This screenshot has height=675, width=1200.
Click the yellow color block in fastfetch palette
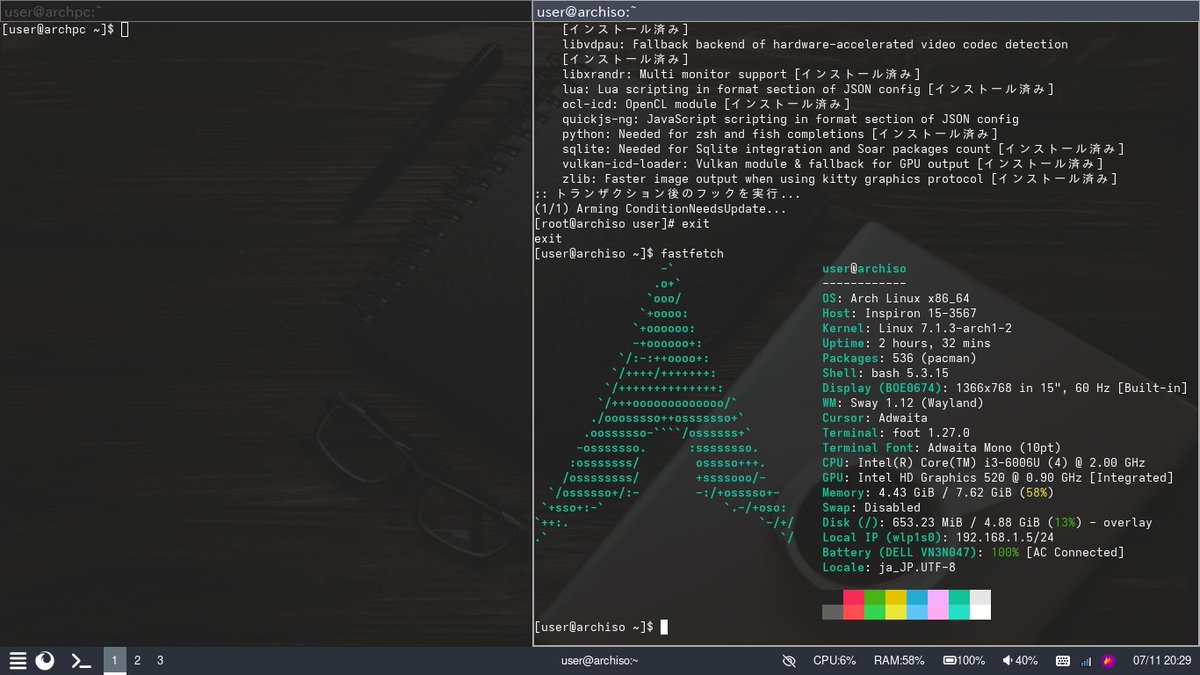point(895,604)
